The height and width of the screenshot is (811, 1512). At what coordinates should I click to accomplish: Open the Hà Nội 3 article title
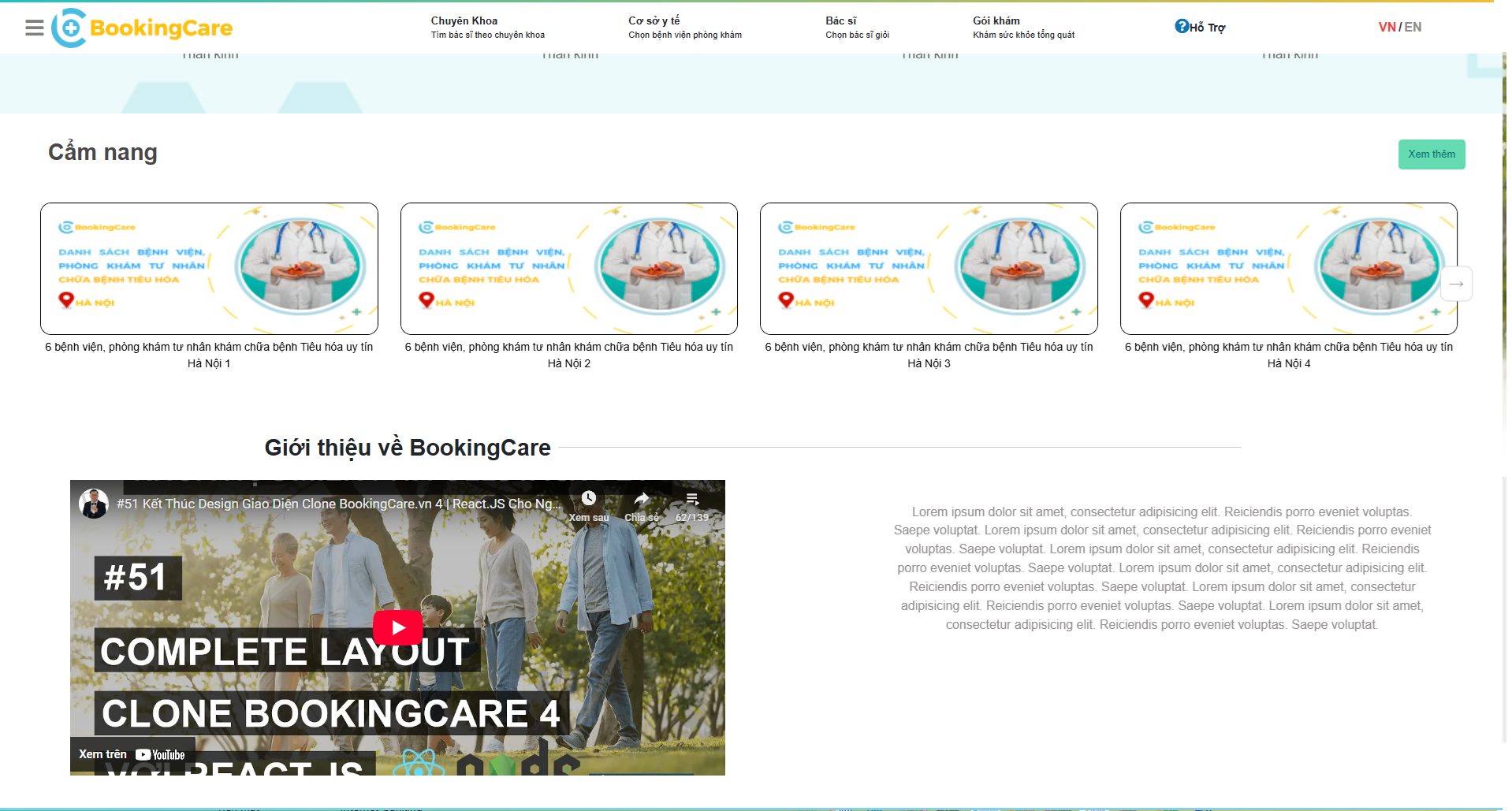pyautogui.click(x=929, y=355)
